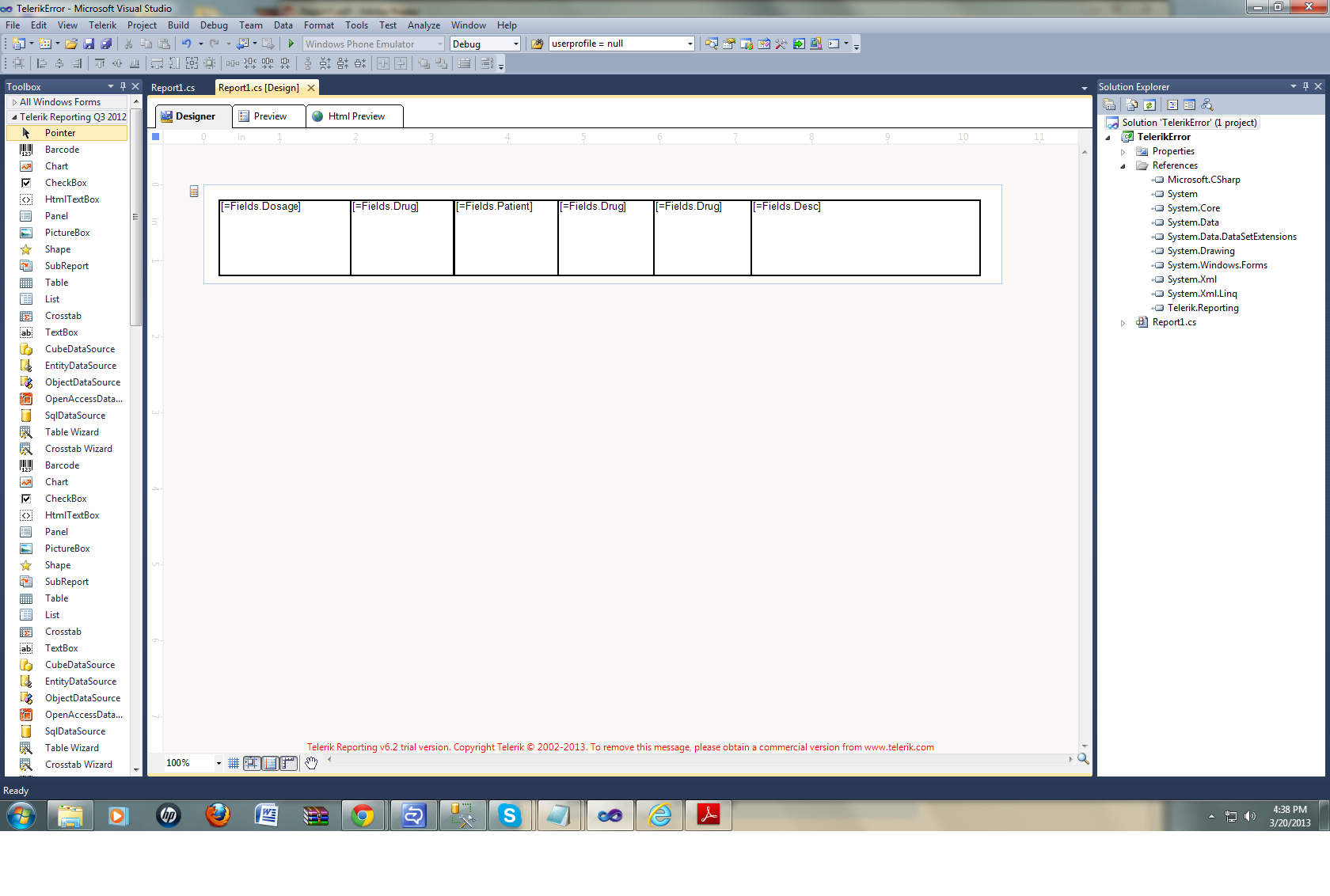The image size is (1330, 896).
Task: Click the Align Lefts layout icon
Action: [x=42, y=63]
